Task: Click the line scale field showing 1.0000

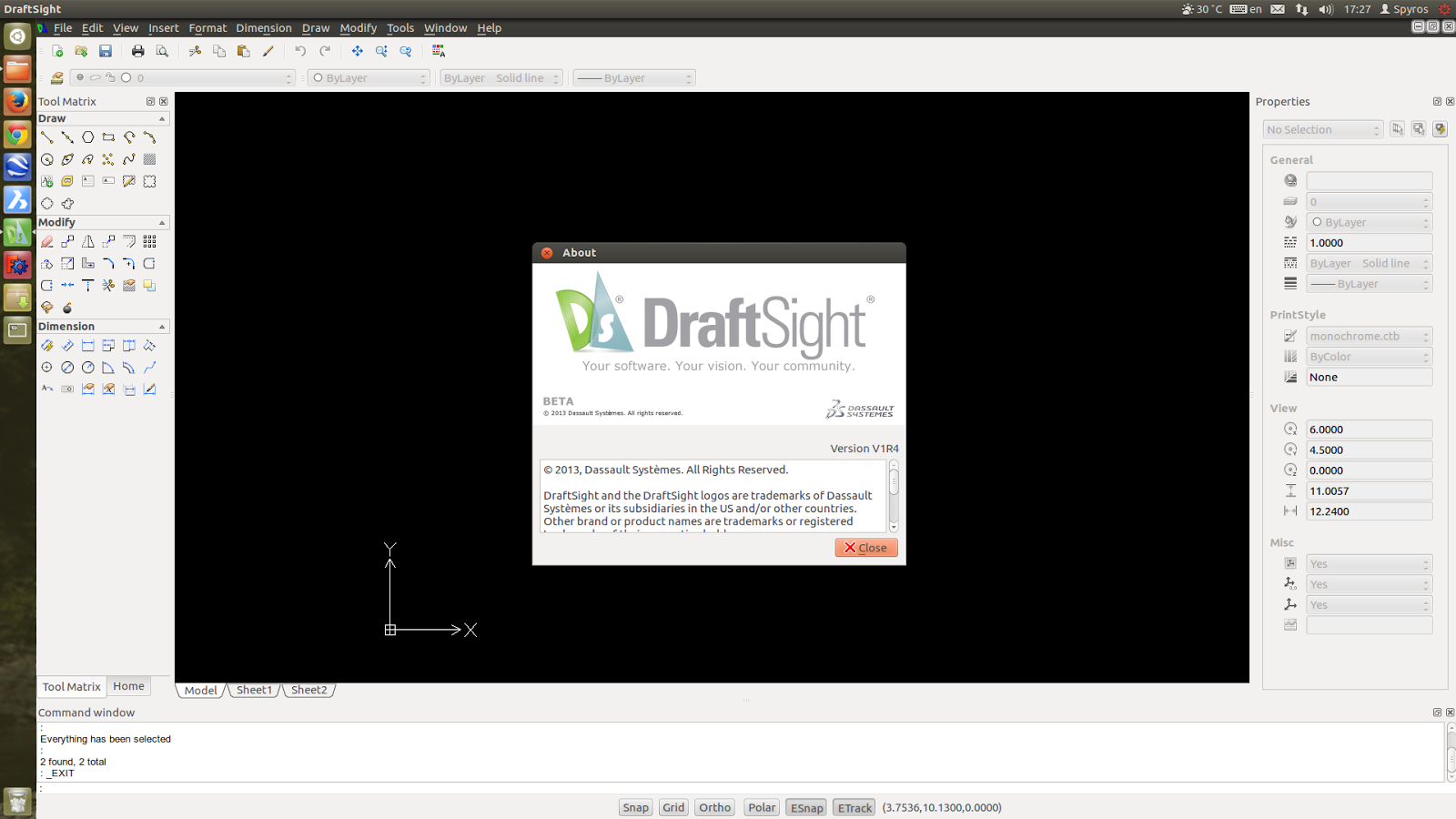Action: (x=1370, y=243)
